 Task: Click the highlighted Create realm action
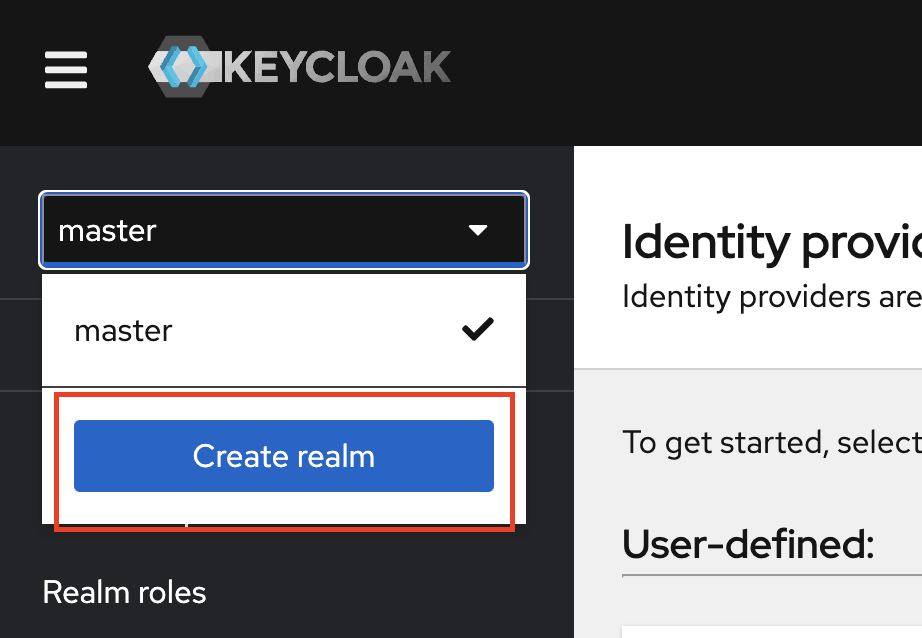(x=284, y=456)
